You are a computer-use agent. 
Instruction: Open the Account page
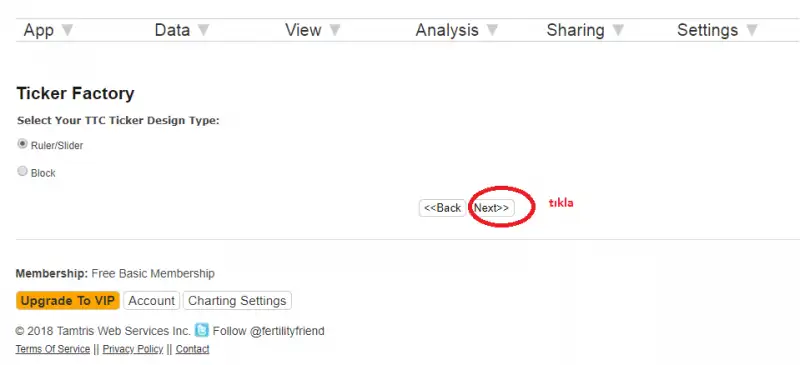(x=152, y=301)
